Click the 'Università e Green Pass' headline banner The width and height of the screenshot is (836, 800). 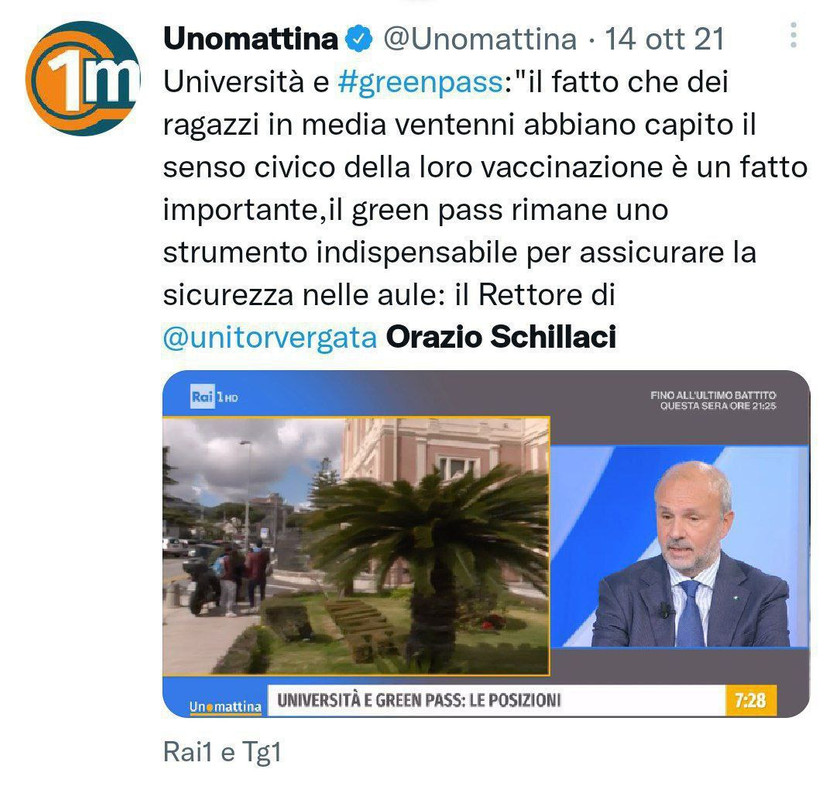pos(419,700)
